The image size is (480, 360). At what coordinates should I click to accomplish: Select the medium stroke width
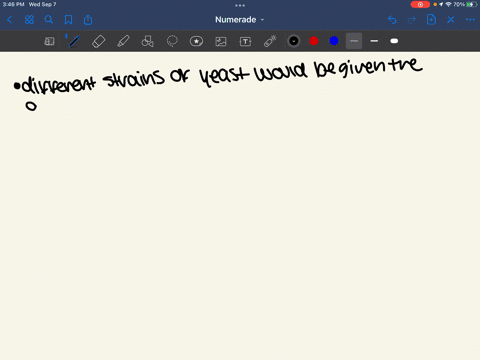(374, 41)
